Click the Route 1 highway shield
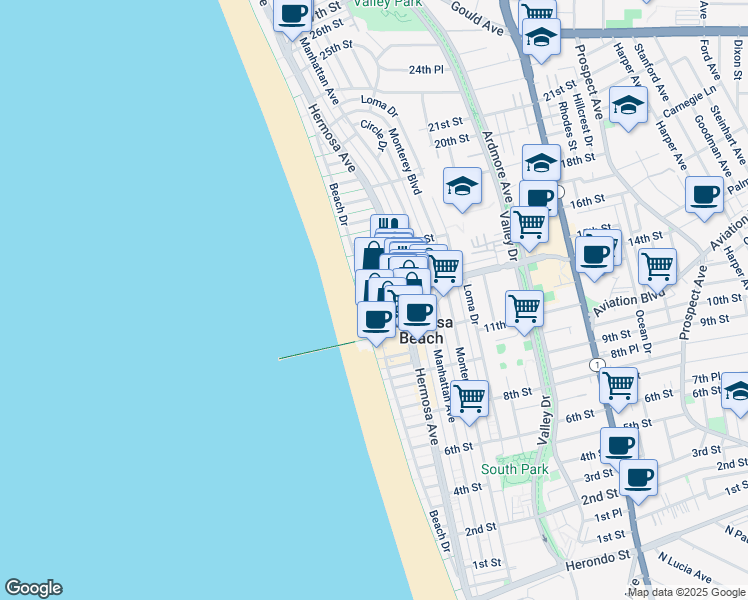Screen dimensions: 748x600 pyautogui.click(x=595, y=365)
